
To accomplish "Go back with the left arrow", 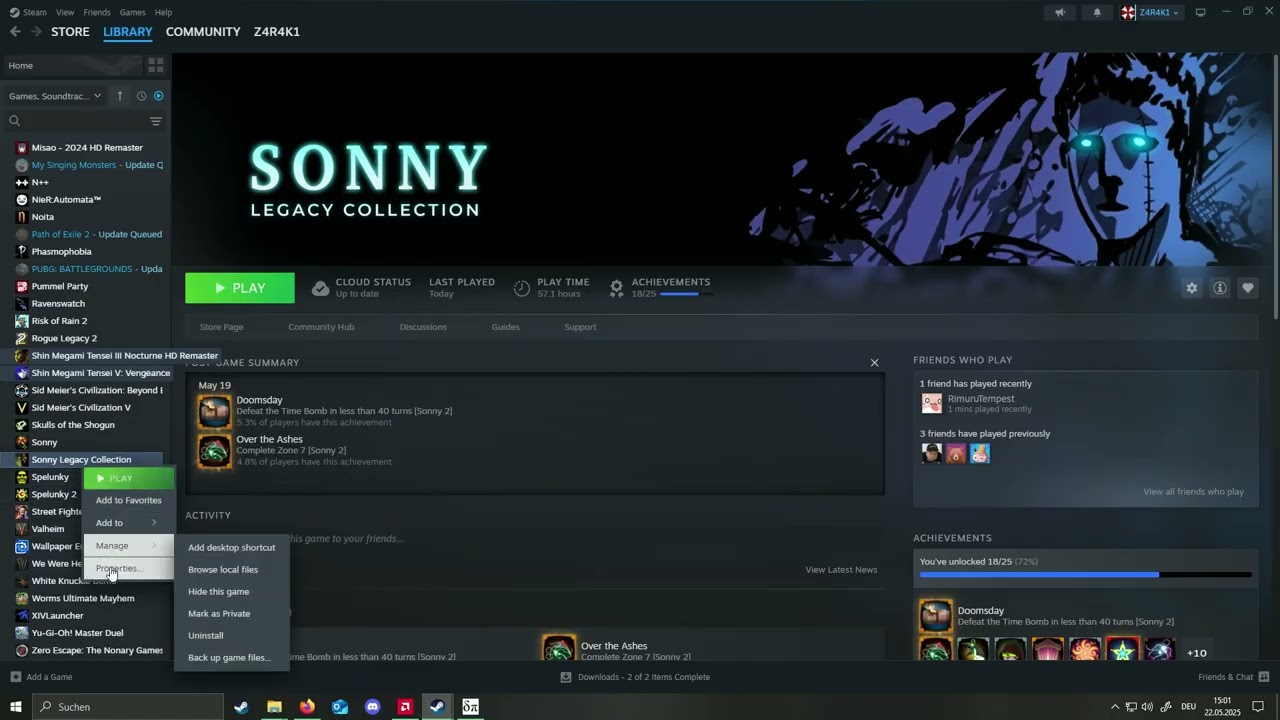I will (x=15, y=32).
